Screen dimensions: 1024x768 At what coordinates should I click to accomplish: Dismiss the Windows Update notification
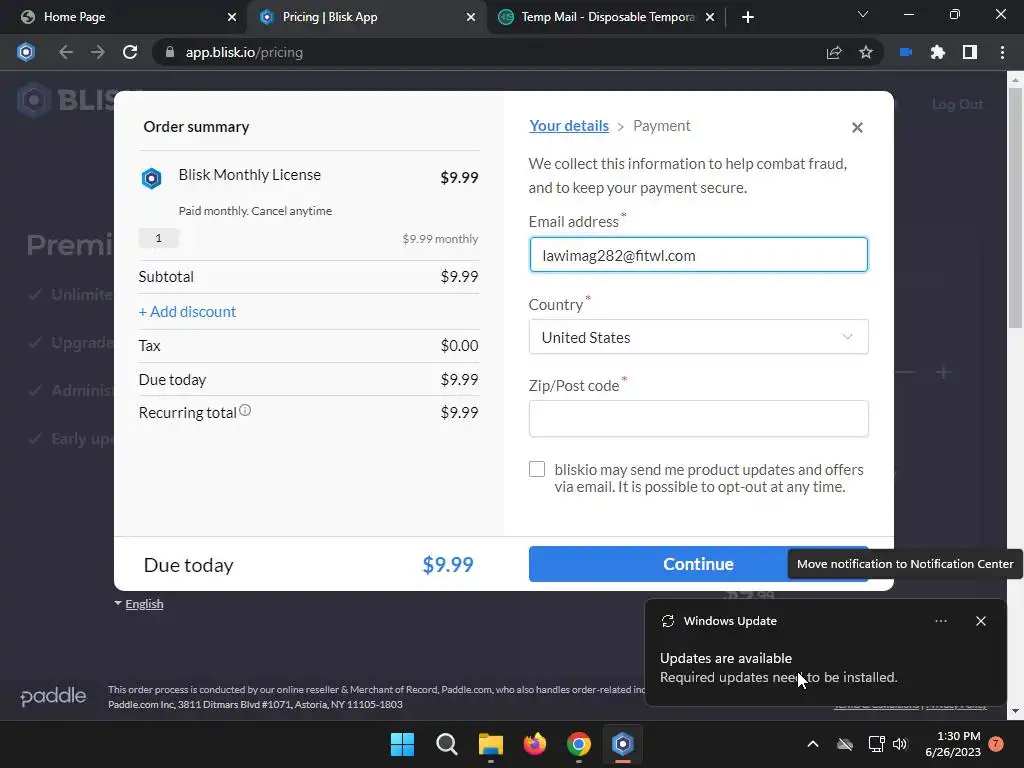tap(981, 621)
